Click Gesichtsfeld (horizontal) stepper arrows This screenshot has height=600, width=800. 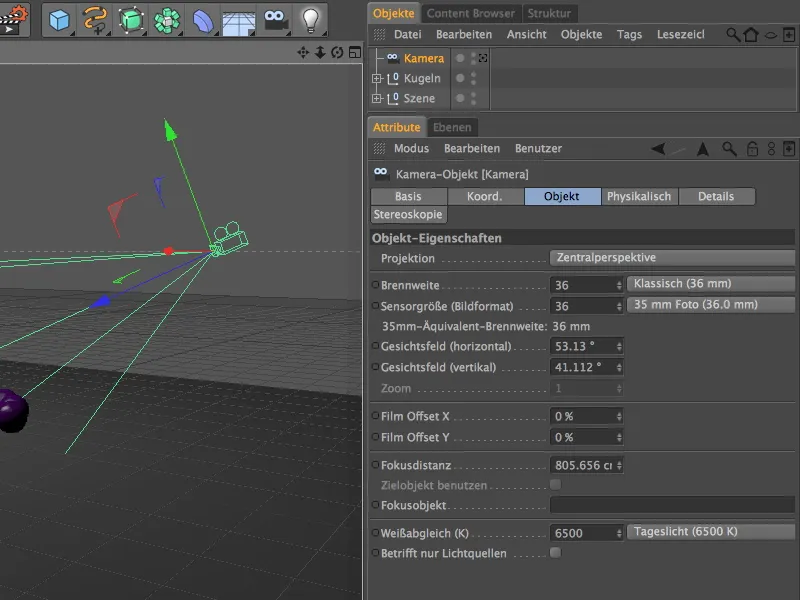point(619,346)
